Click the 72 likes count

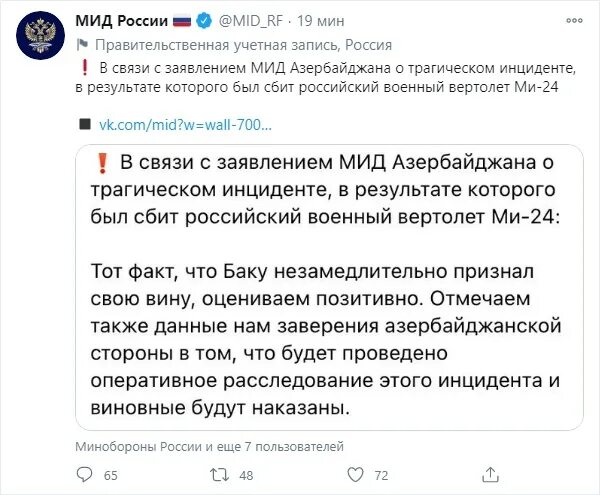click(x=381, y=475)
